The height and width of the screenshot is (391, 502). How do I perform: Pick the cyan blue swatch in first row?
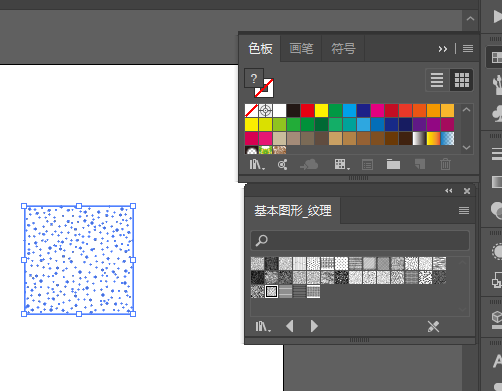tap(349, 111)
